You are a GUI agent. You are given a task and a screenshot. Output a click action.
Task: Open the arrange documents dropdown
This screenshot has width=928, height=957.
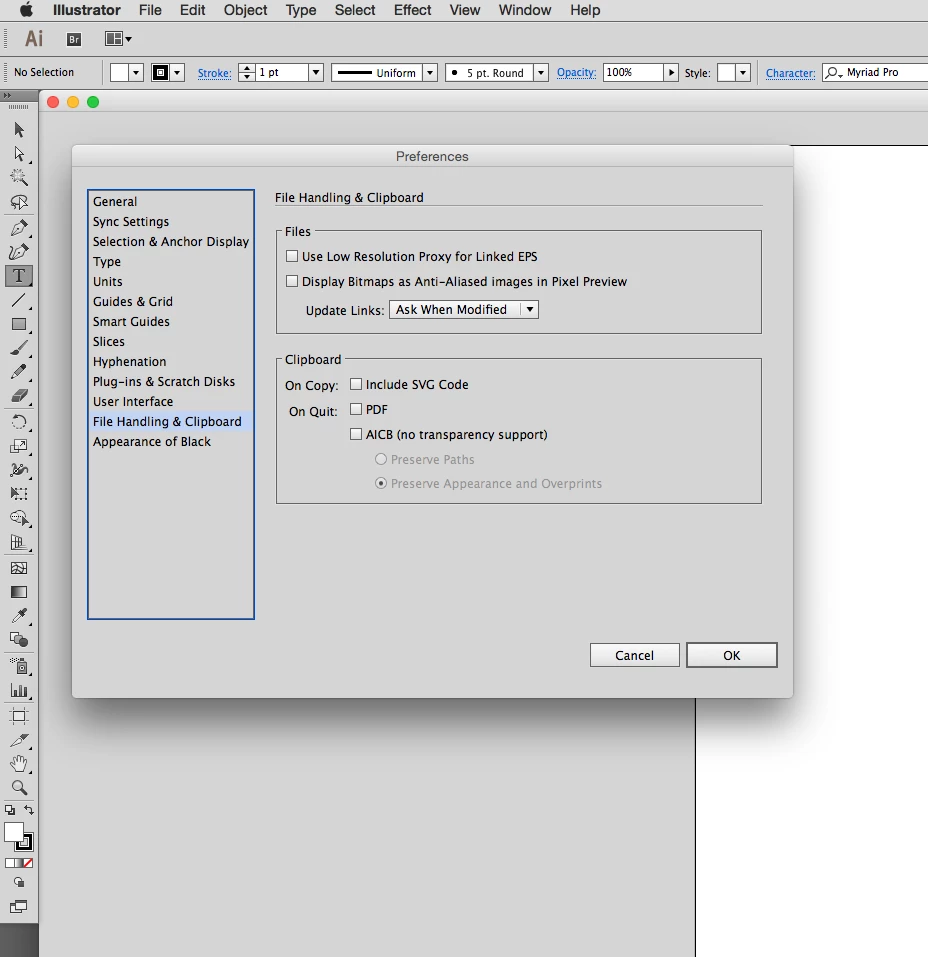tap(118, 39)
